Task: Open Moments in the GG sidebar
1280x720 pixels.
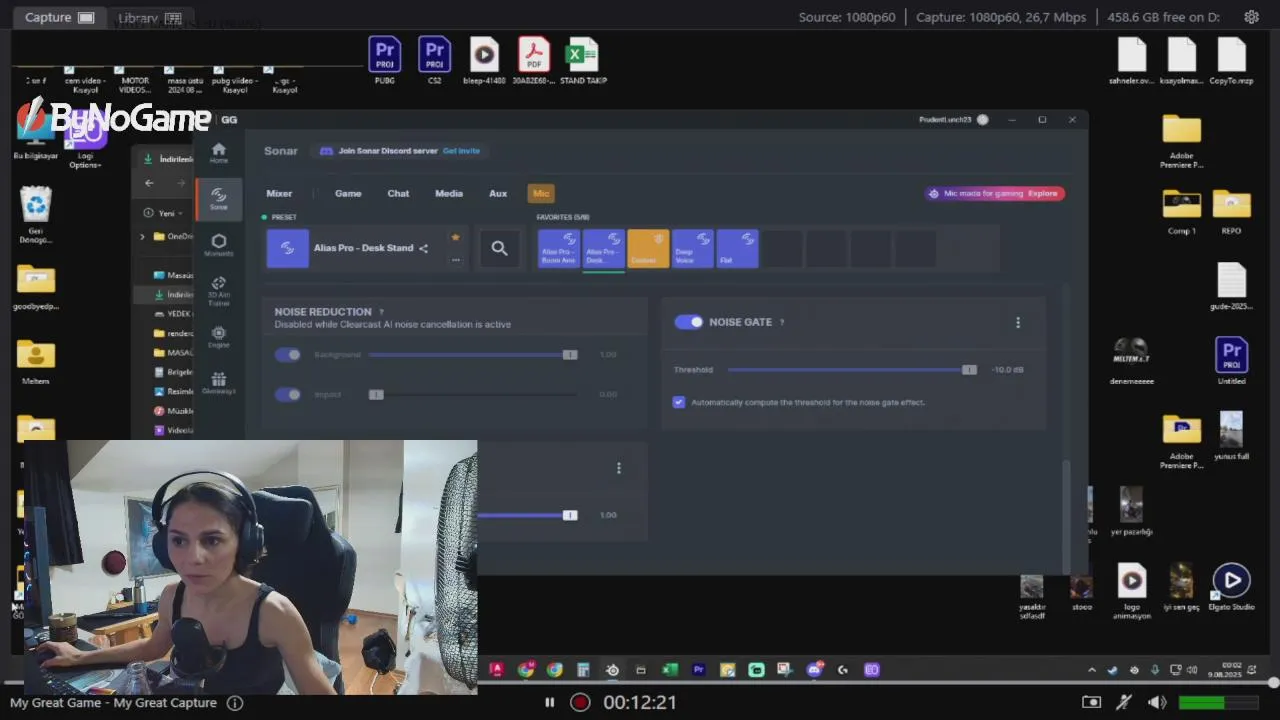Action: [219, 245]
